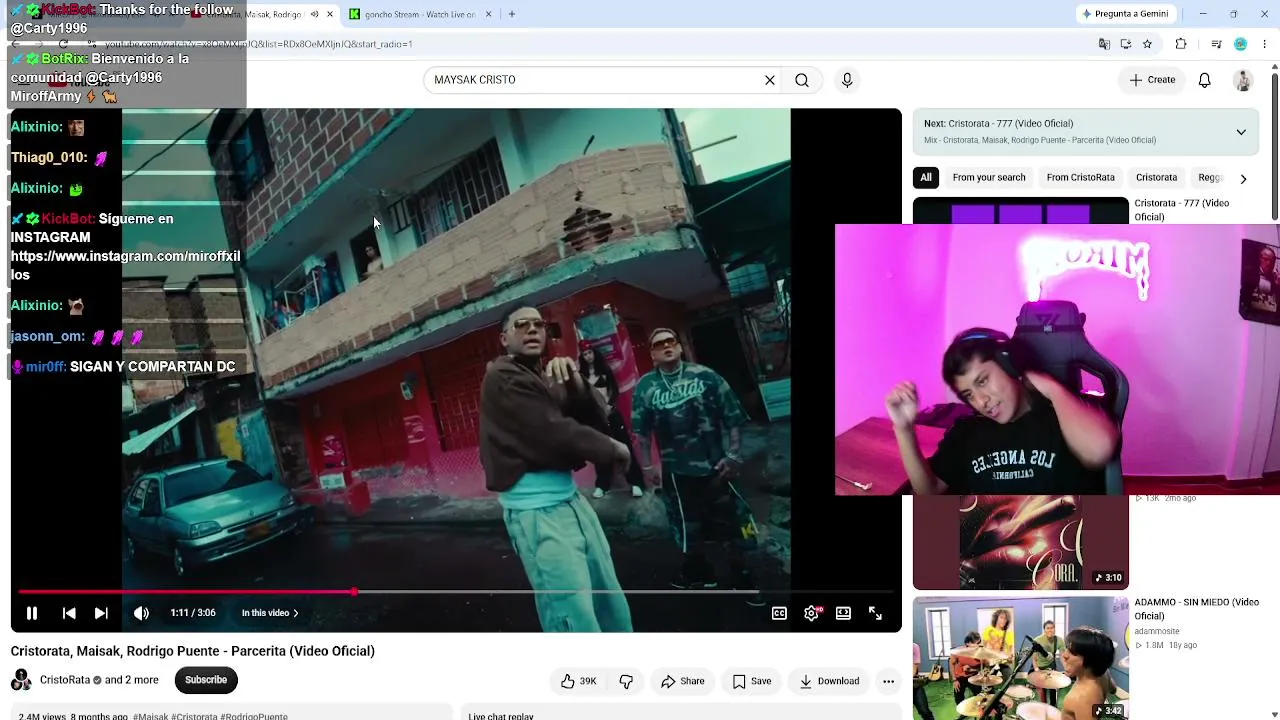Switch to the goncho Stream Kick tab
Viewport: 1280px width, 720px height.
coord(420,14)
